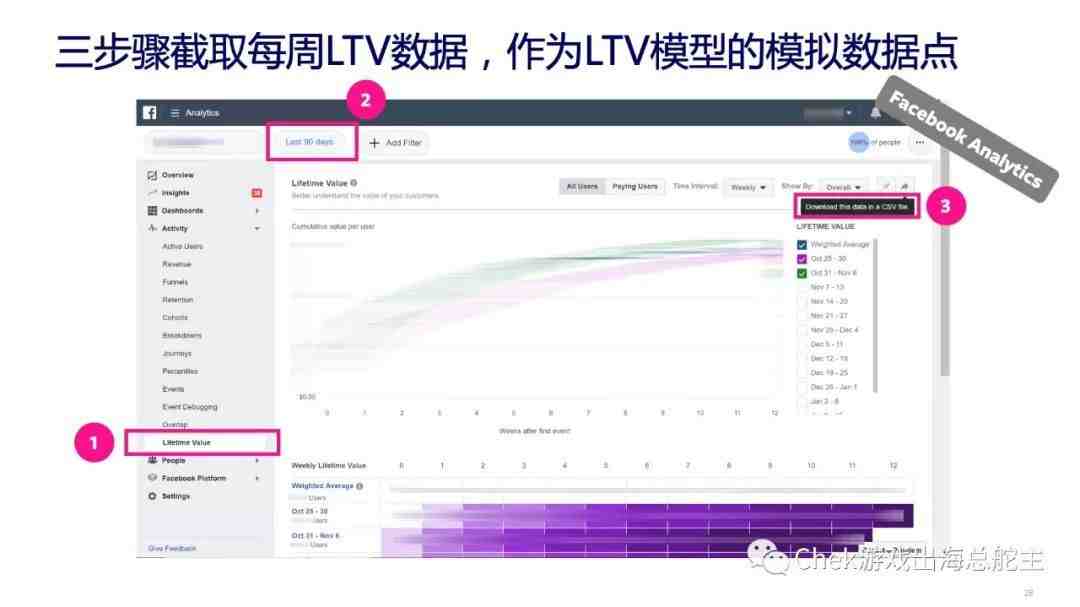Open Cohorts in sidebar
The width and height of the screenshot is (1080, 607).
(x=175, y=318)
